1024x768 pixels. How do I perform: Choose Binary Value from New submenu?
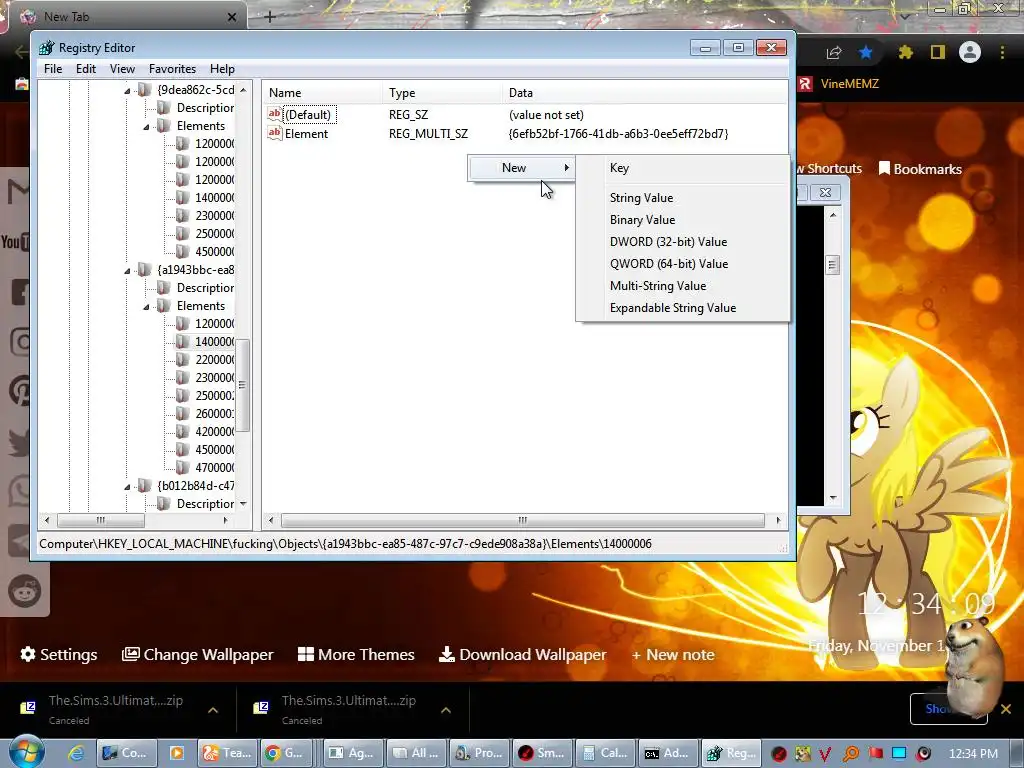(x=682, y=220)
